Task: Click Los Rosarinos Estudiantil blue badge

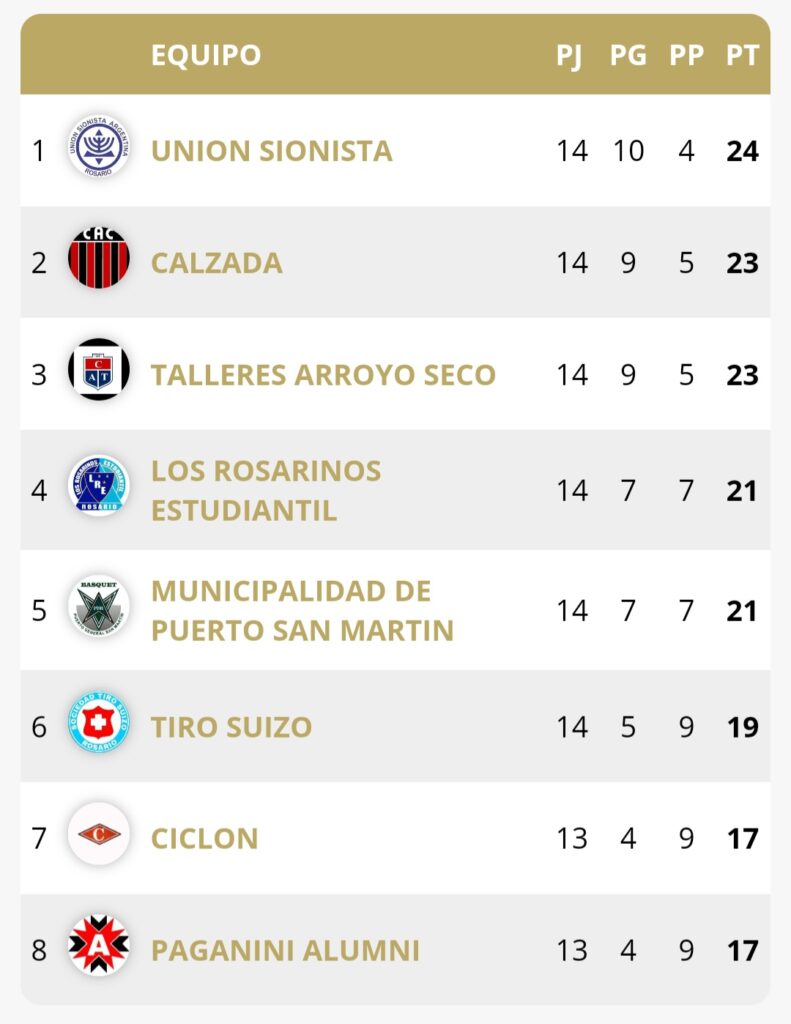Action: click(99, 489)
